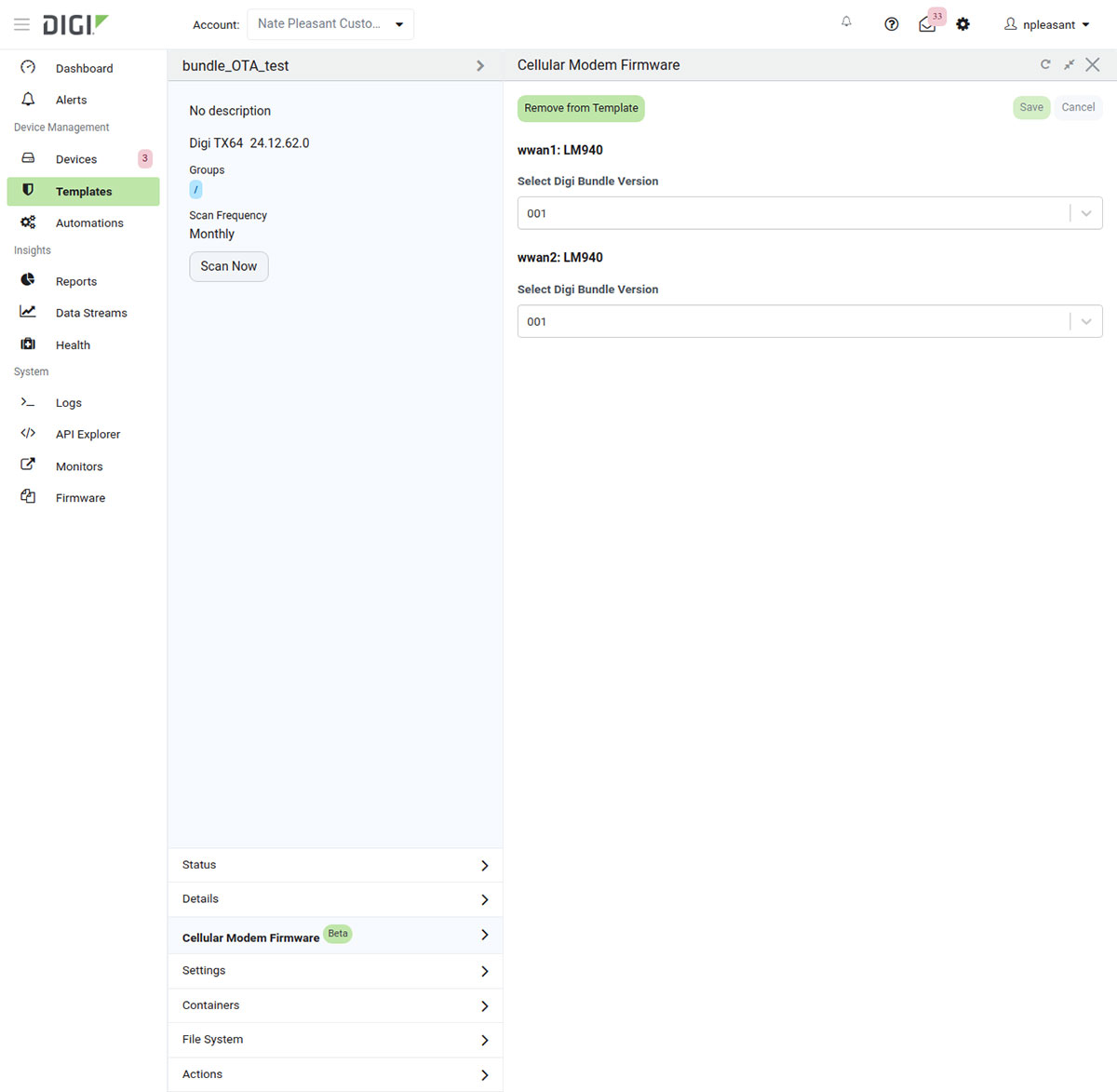
Task: Open the Account selector dropdown
Action: click(330, 24)
